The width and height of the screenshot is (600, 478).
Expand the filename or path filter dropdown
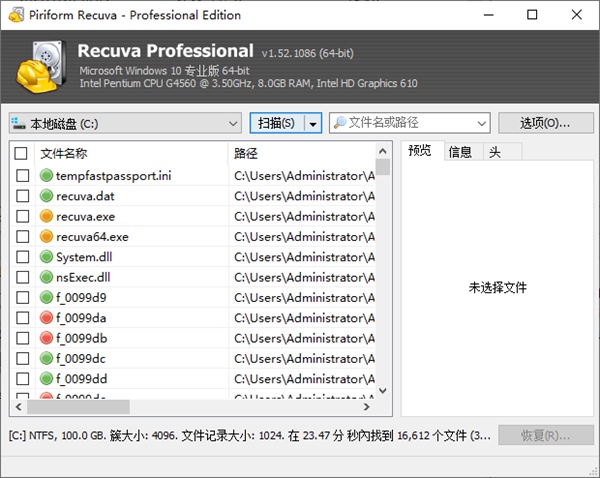[x=481, y=123]
